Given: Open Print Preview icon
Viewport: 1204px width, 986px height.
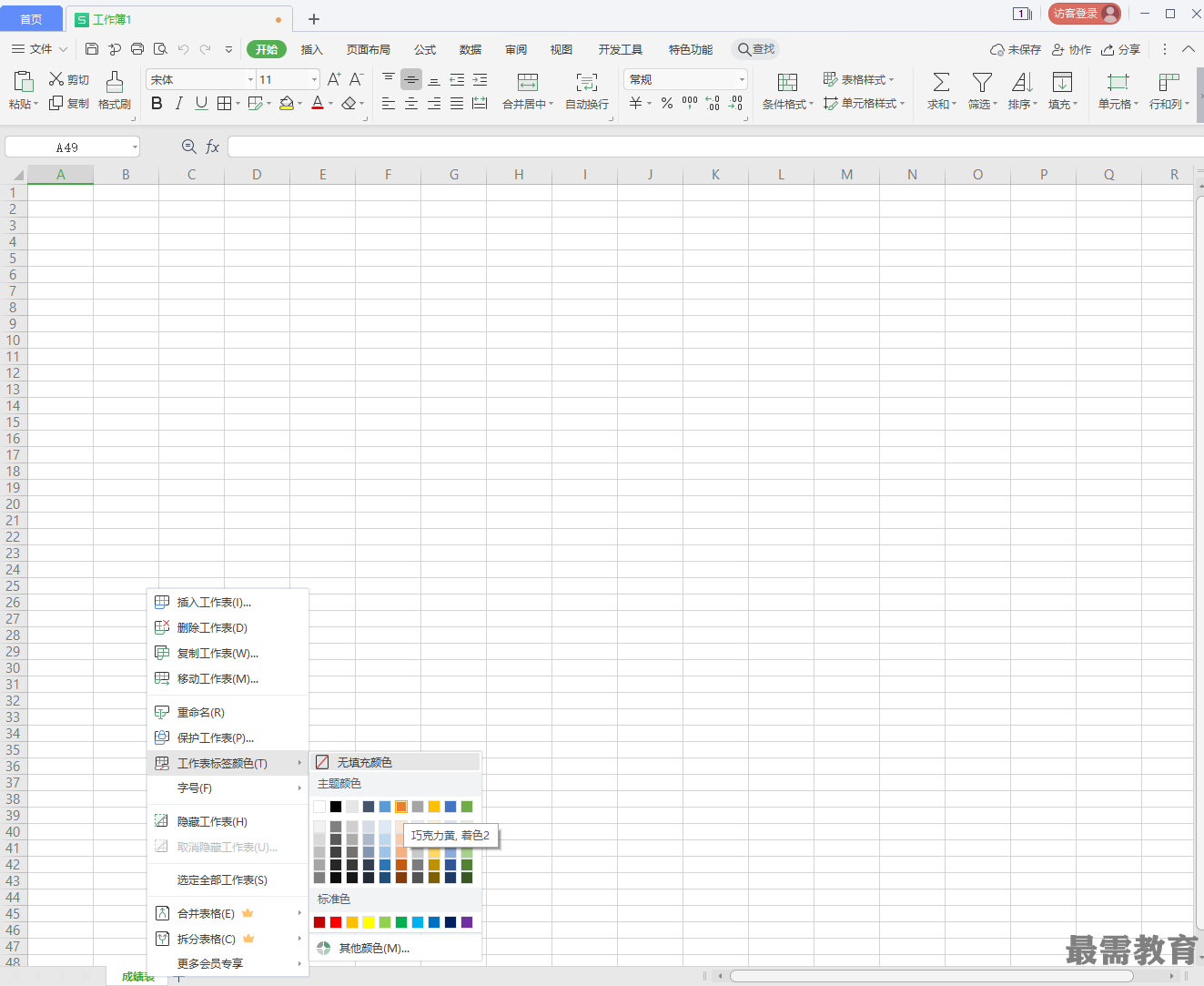Looking at the screenshot, I should (160, 49).
